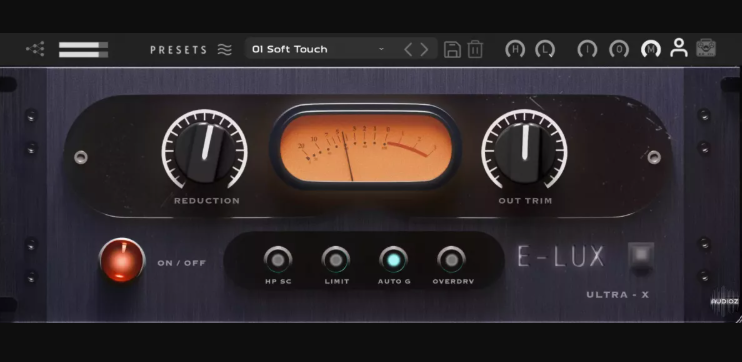Click the OUT TRIM knob

pos(524,152)
